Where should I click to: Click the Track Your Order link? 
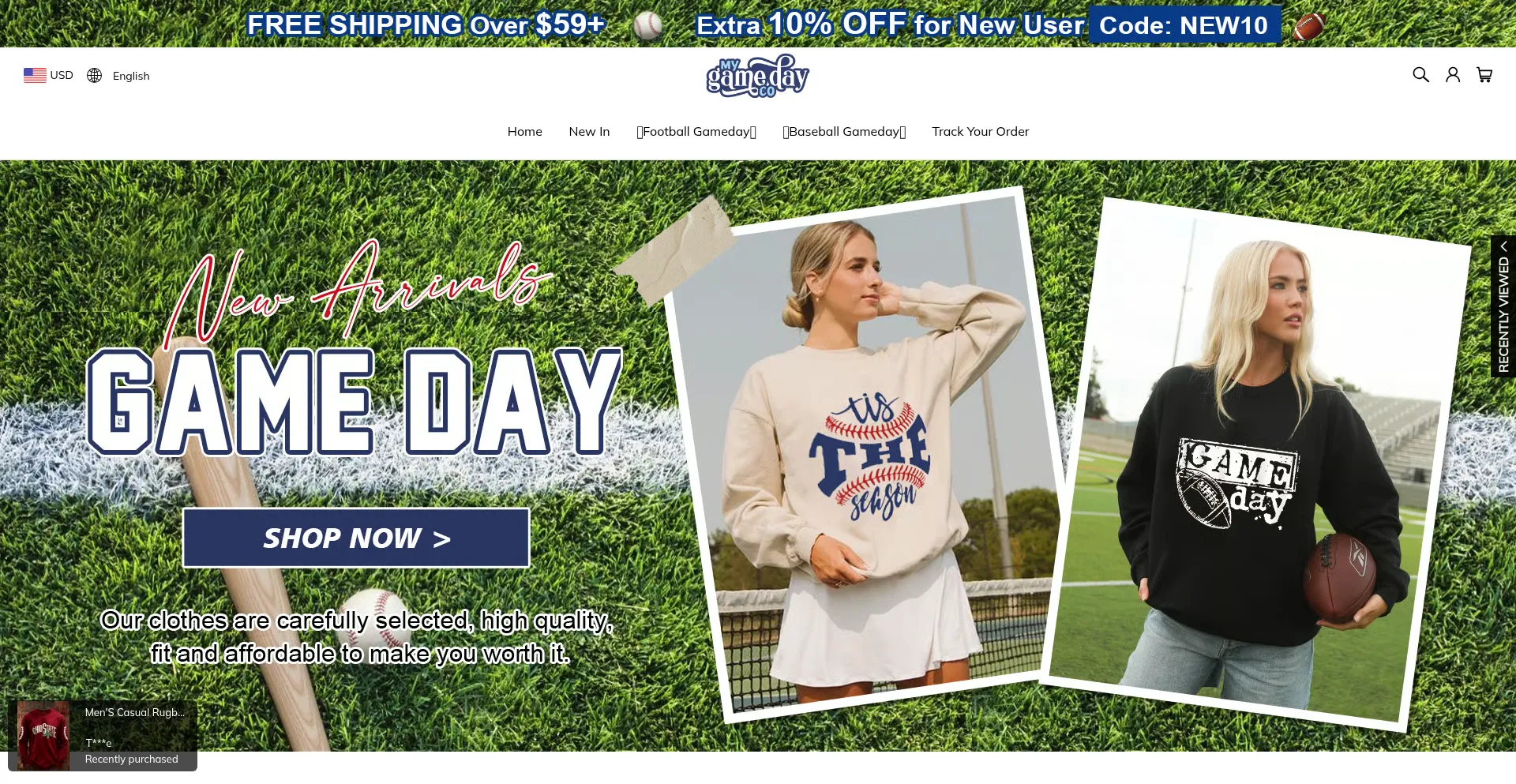(981, 132)
